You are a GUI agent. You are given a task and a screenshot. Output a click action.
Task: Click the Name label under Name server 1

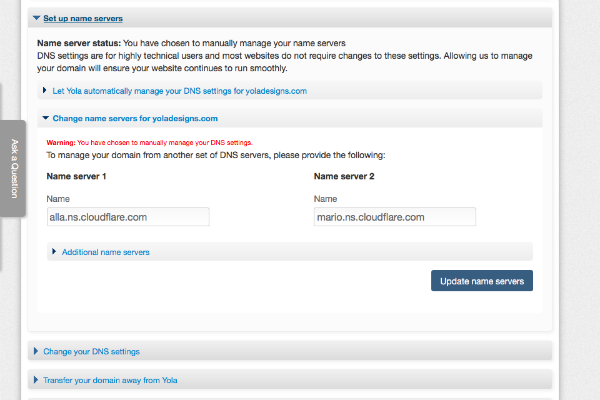pos(58,199)
